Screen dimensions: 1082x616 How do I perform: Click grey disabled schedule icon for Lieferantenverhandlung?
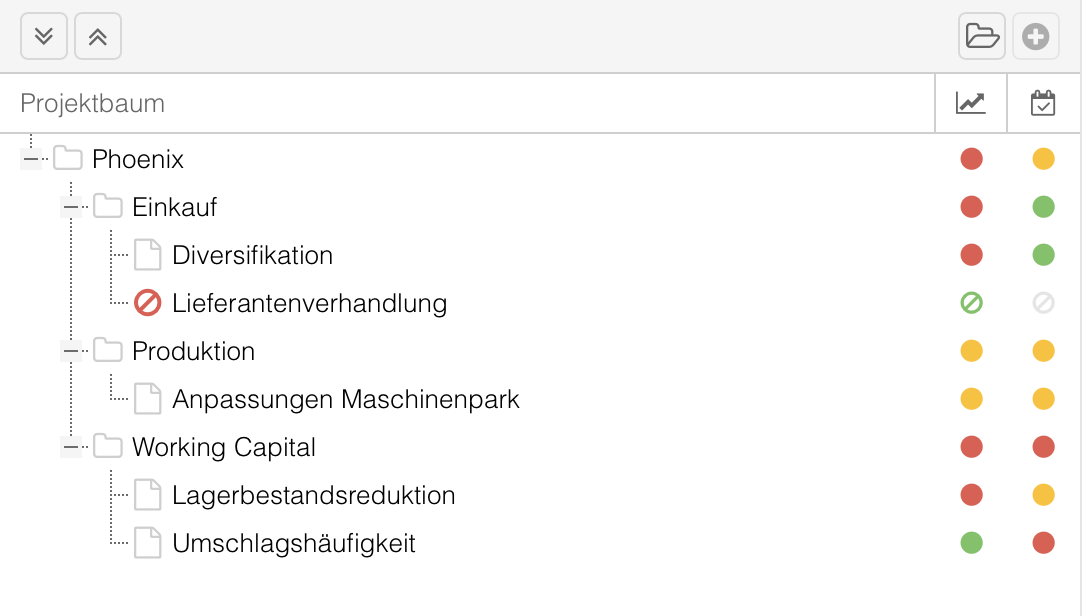pos(1043,303)
